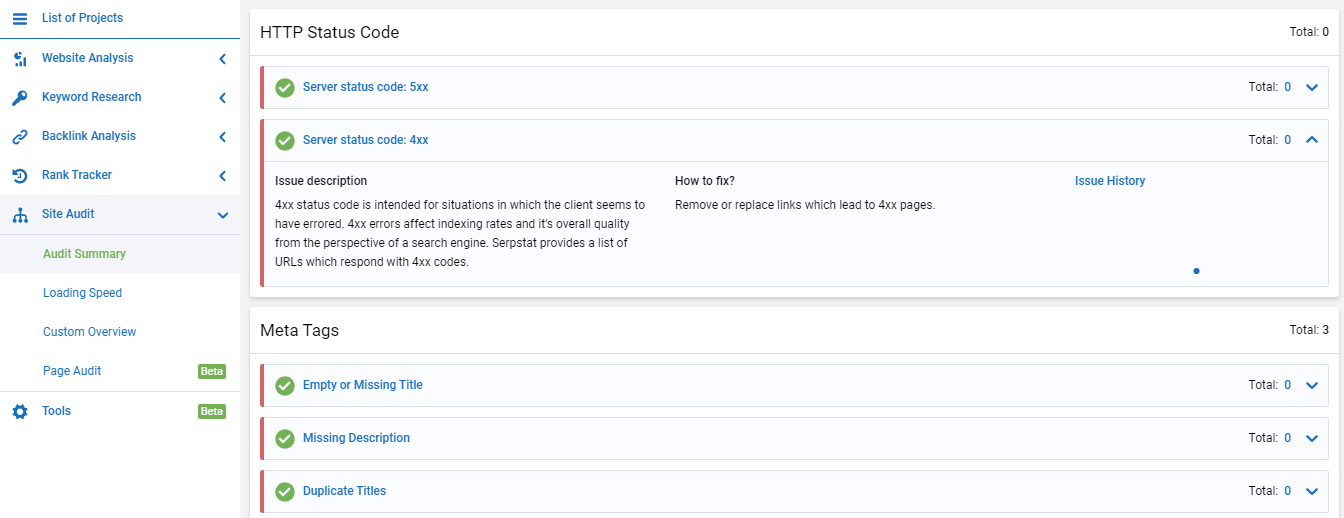This screenshot has height=518, width=1344.
Task: Go to Loading Speed page
Action: click(82, 293)
